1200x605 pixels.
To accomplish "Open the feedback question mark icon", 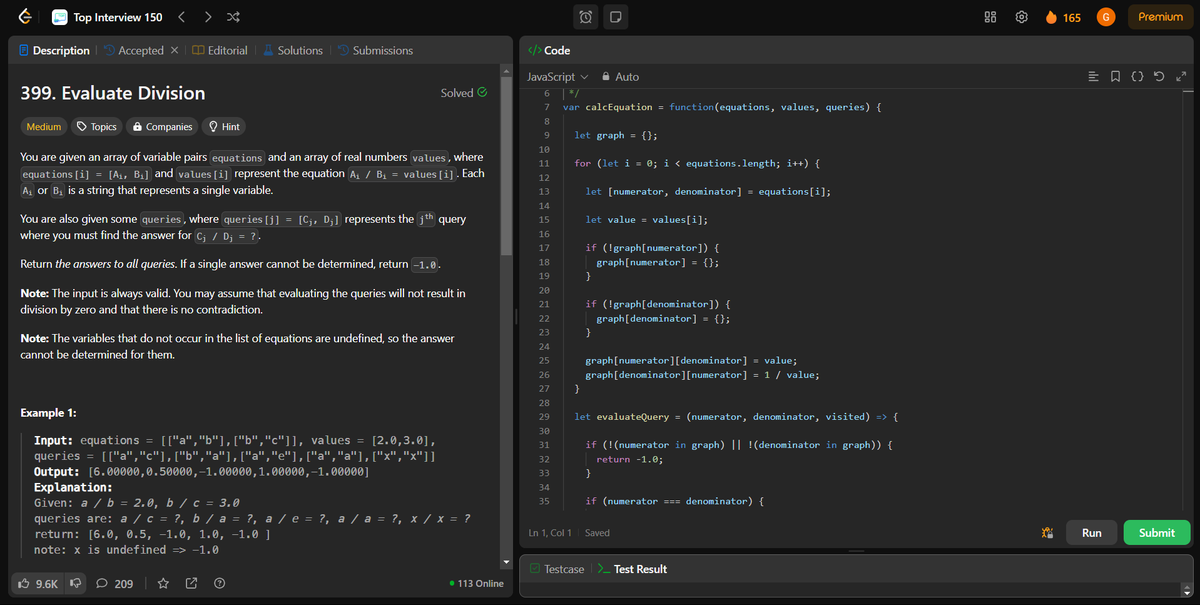I will point(219,583).
